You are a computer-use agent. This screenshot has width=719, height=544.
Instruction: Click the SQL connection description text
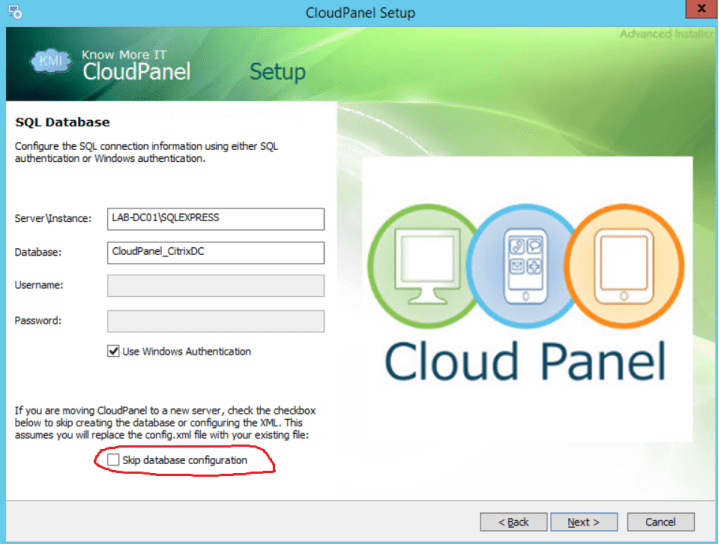pos(146,152)
